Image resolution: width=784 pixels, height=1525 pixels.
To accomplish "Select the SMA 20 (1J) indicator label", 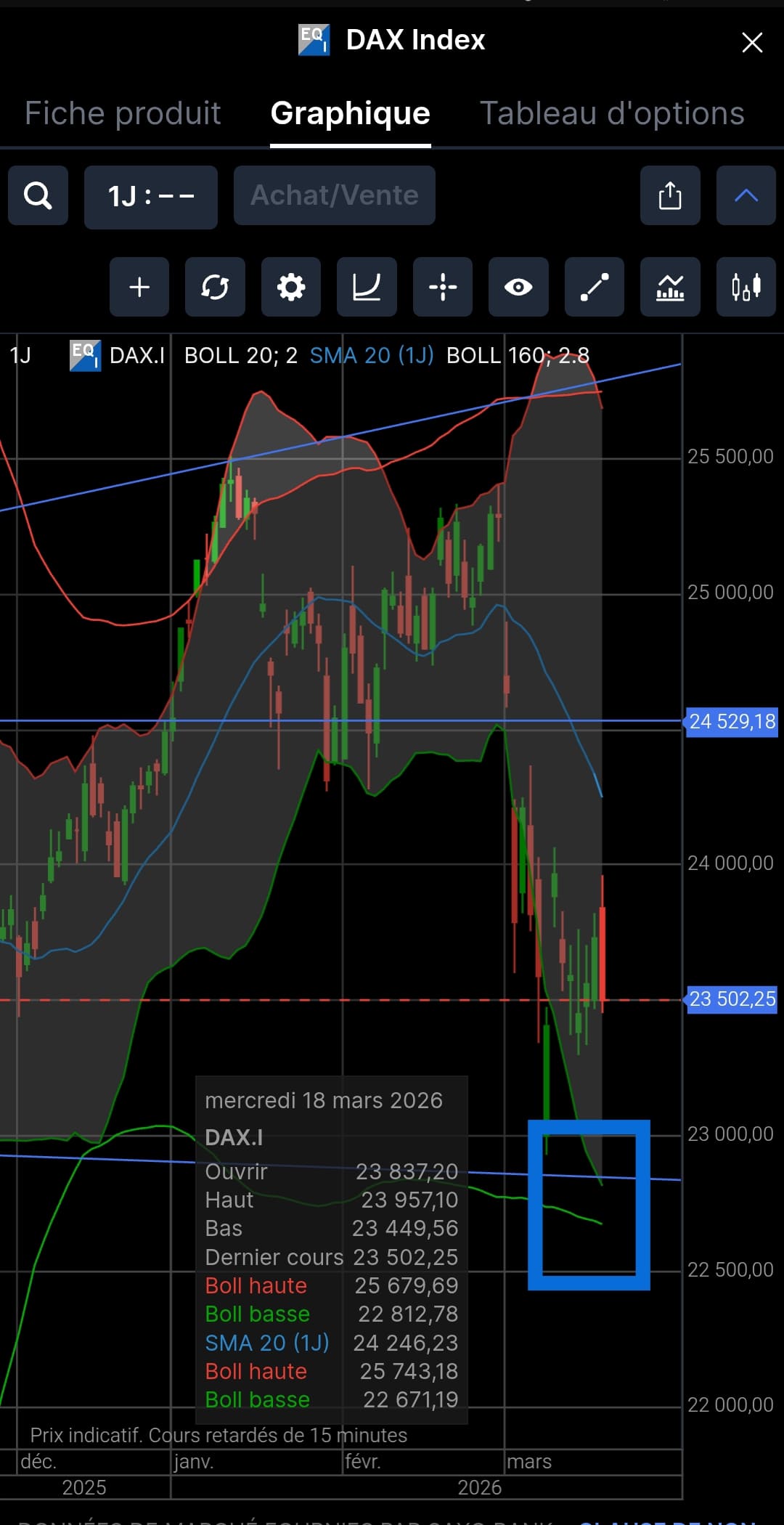I will pos(372,355).
